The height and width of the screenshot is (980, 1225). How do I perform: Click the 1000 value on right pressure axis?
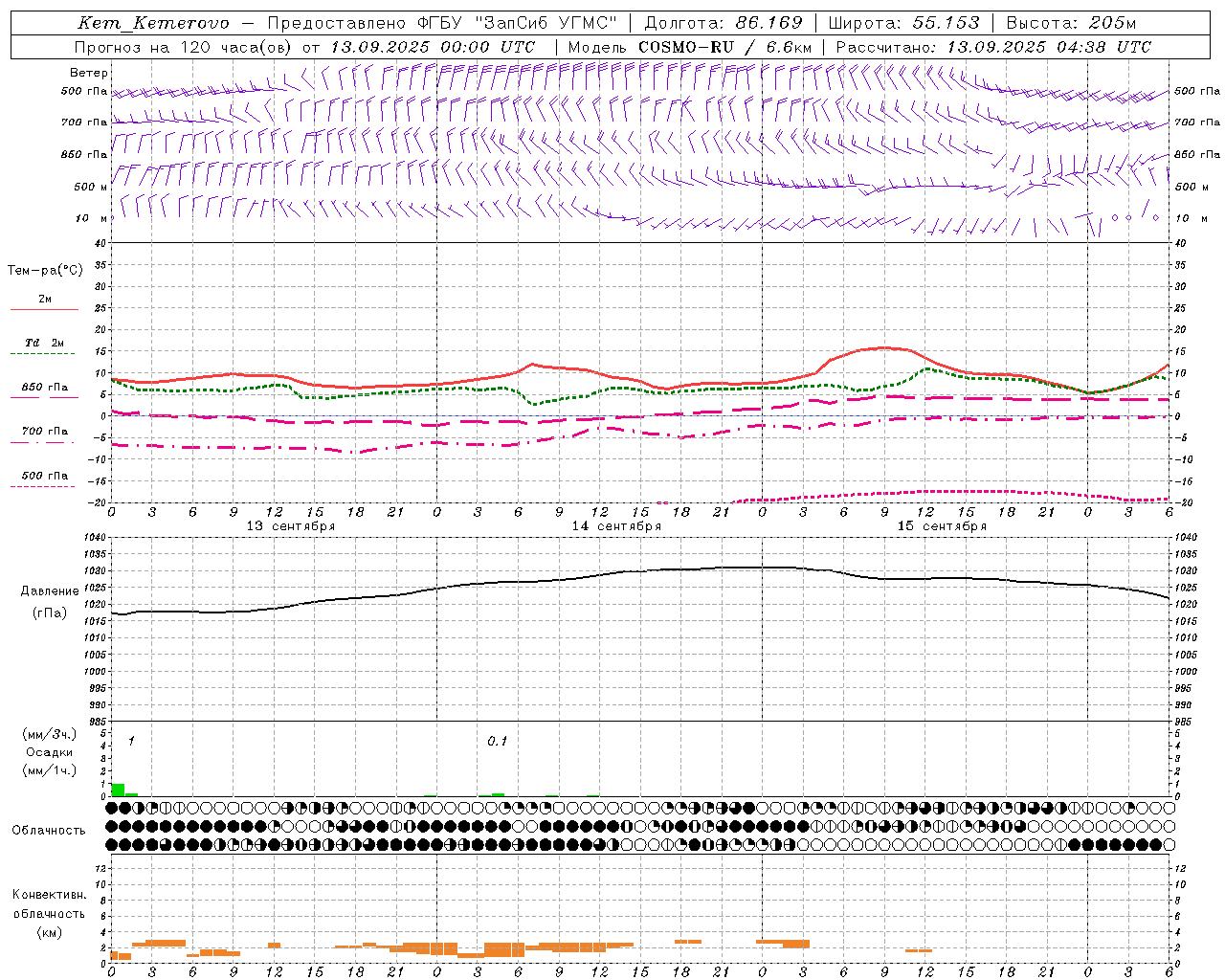click(x=1186, y=672)
